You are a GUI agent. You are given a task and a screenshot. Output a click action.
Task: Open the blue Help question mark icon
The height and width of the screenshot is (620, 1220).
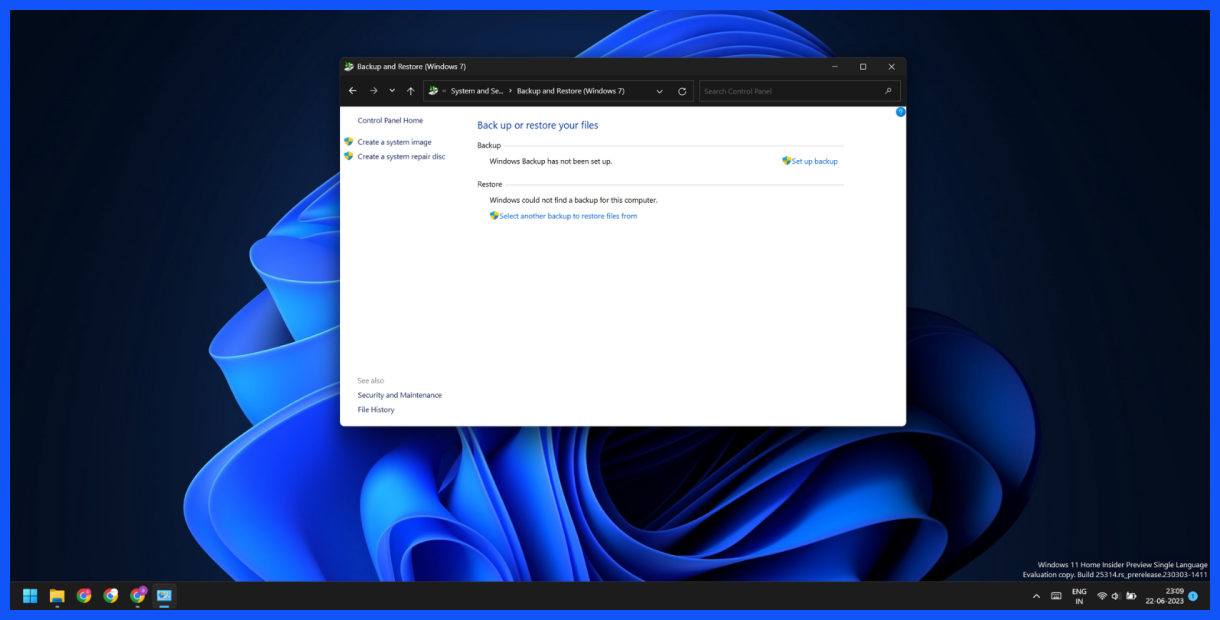pos(900,112)
